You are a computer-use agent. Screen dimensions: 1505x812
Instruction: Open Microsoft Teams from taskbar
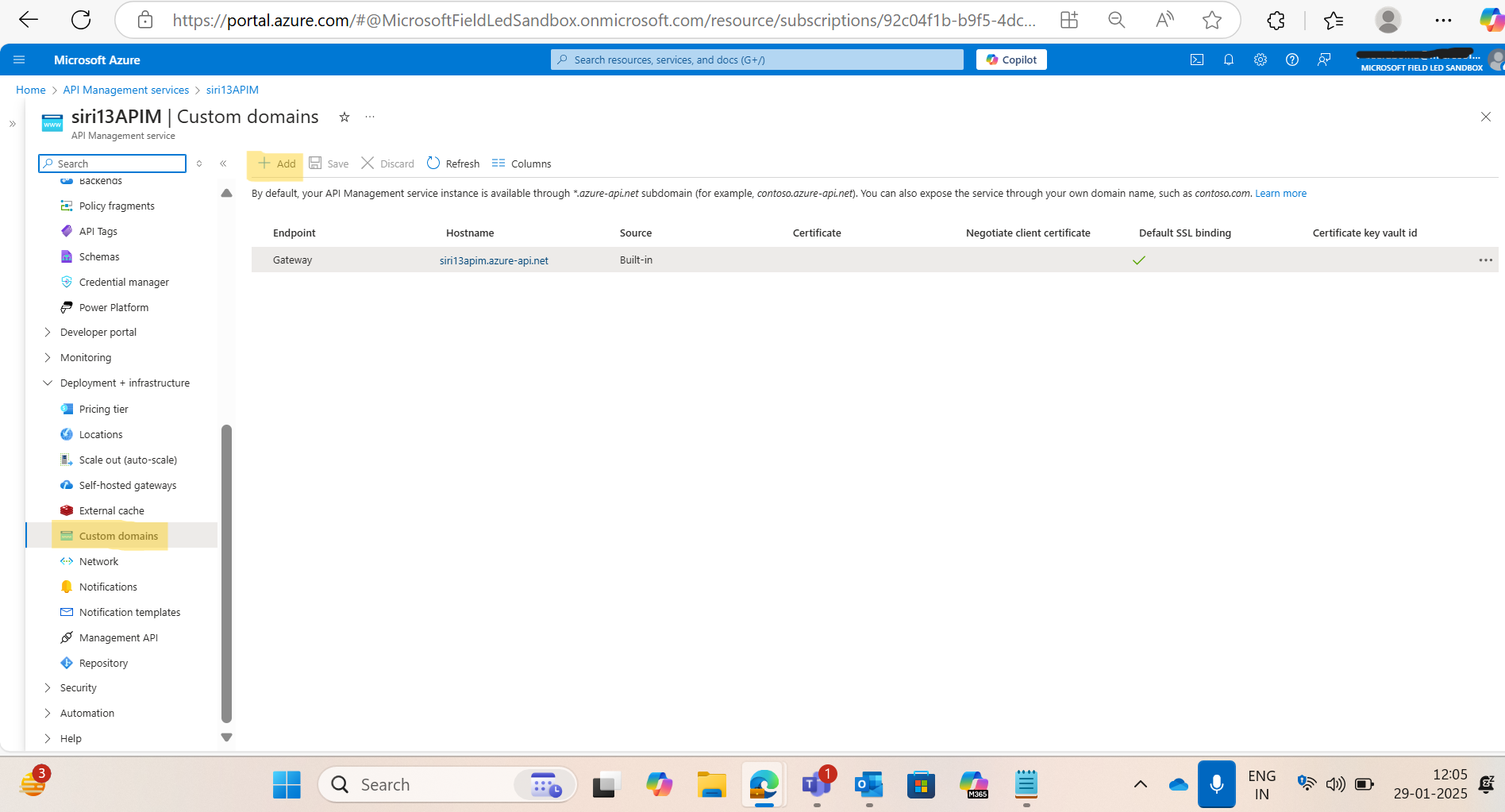click(x=816, y=784)
